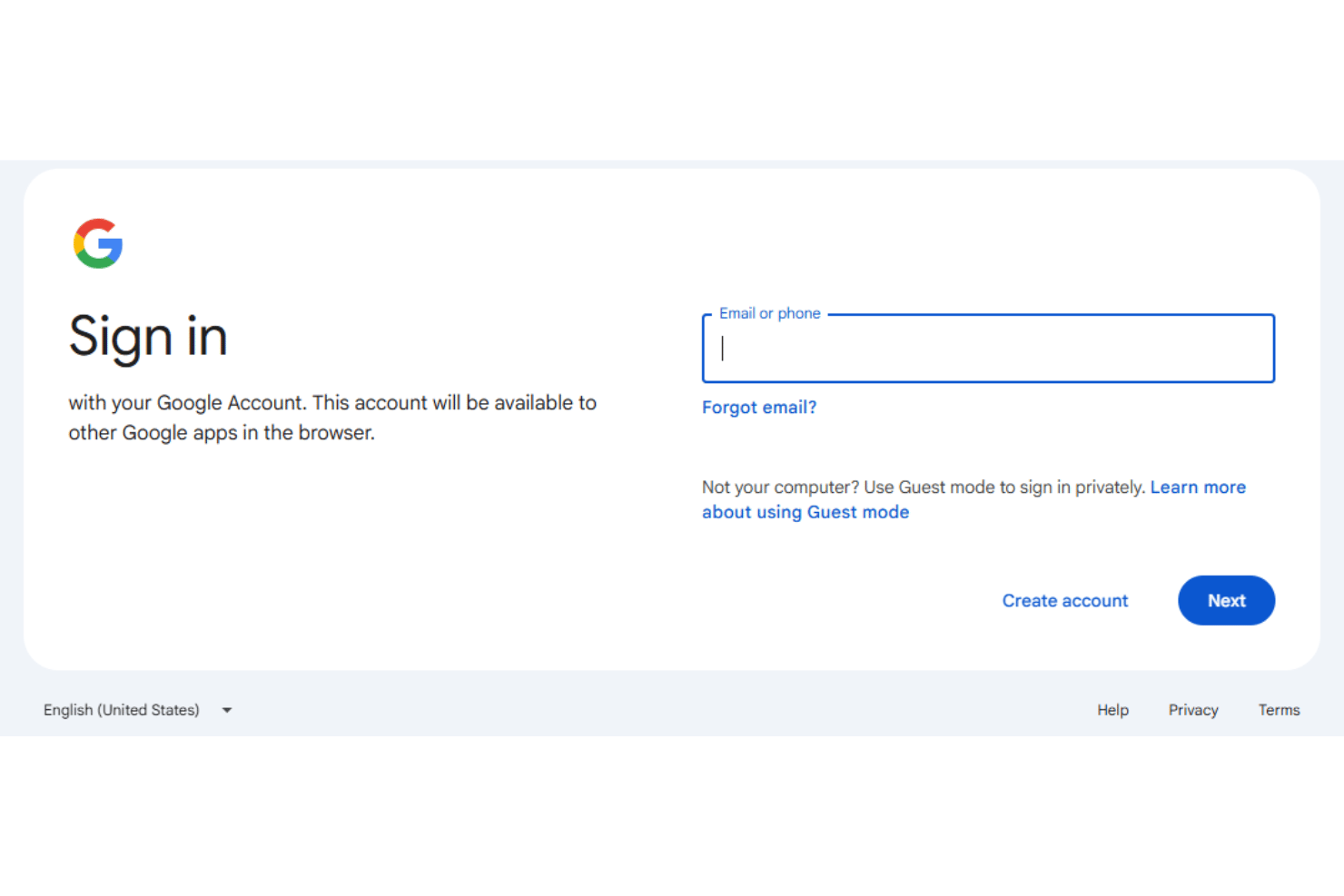
Task: Click the "with your Google Account" description text
Action: tap(332, 418)
